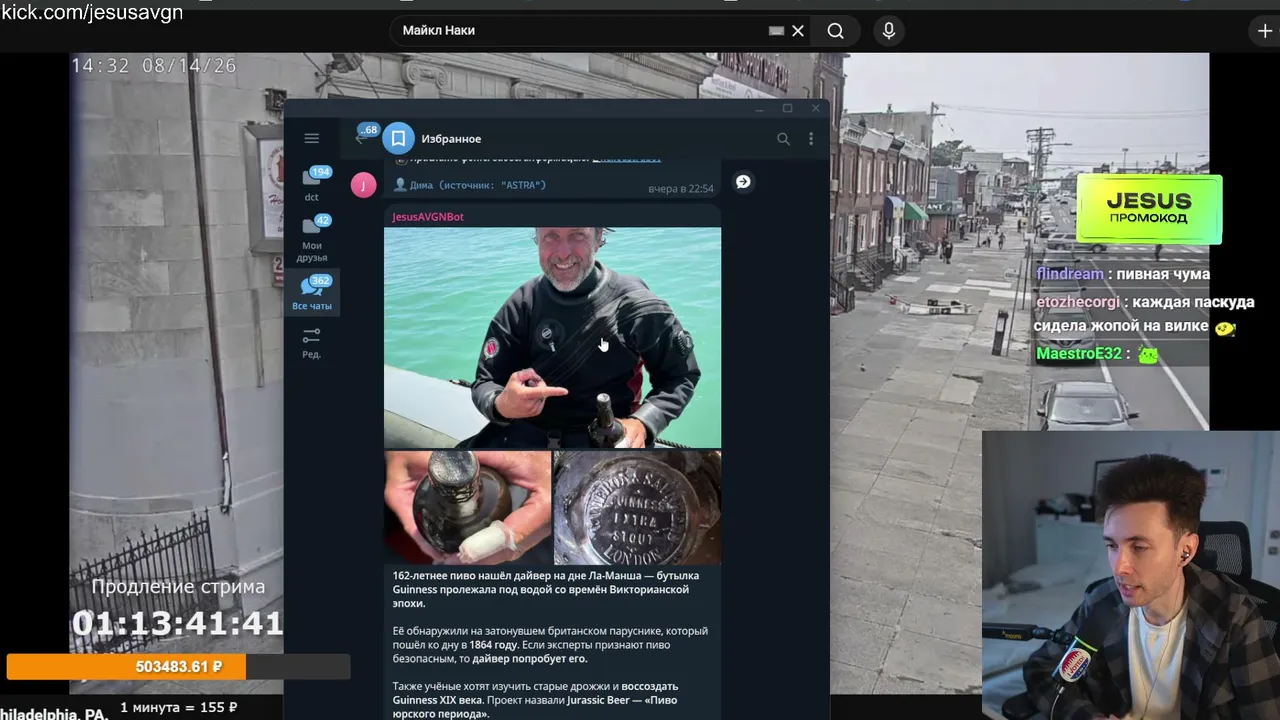Close the Telegram window
Screen dimensions: 1280x720
(x=815, y=108)
